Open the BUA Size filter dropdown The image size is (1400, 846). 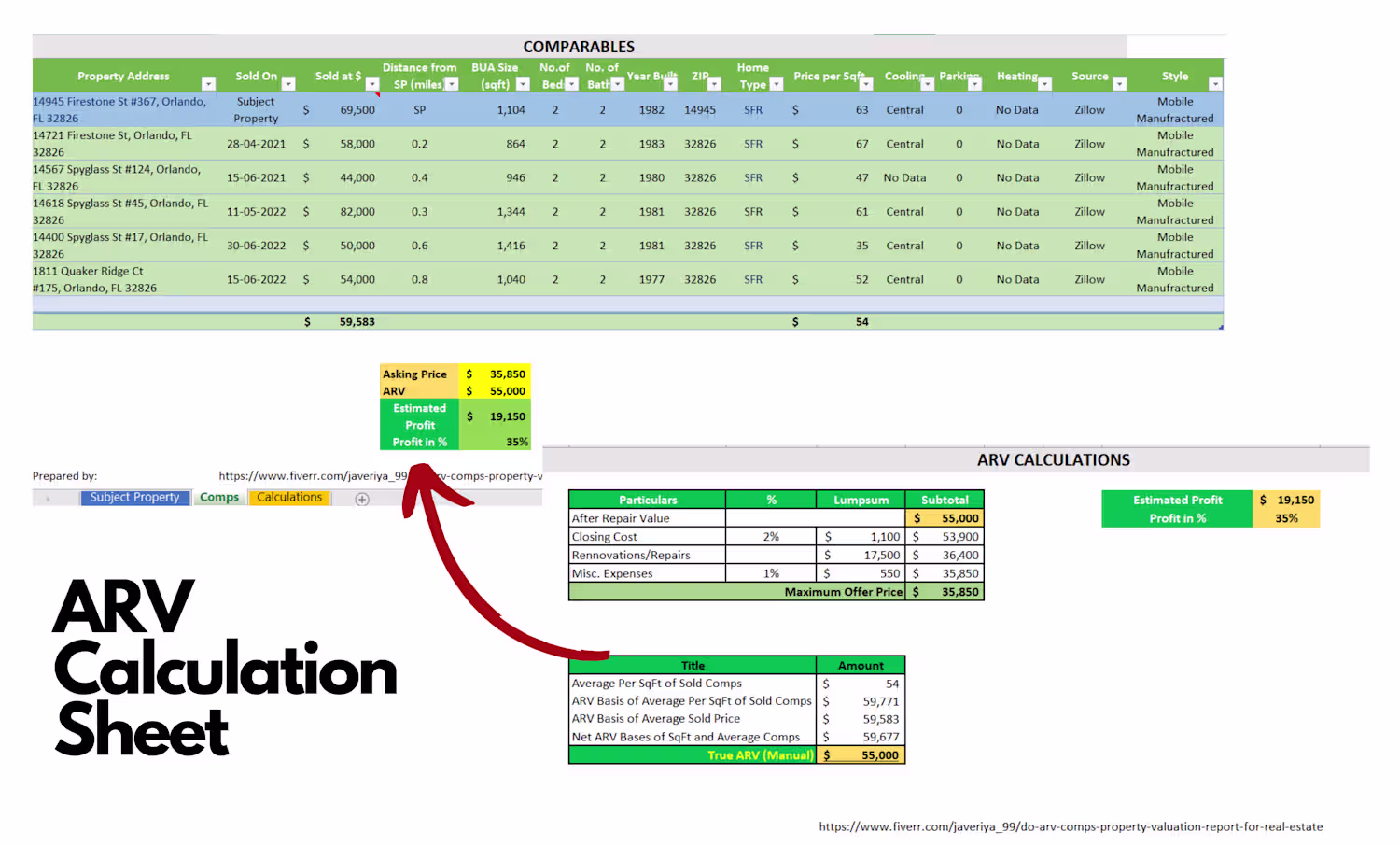(x=523, y=84)
